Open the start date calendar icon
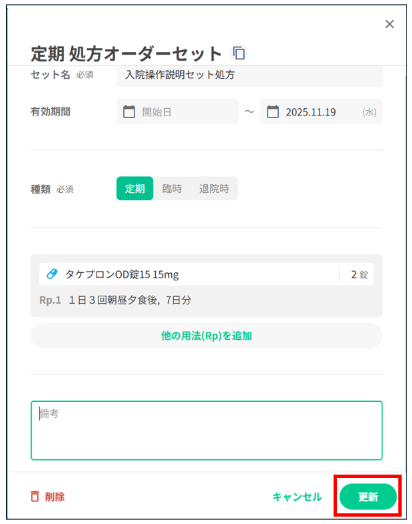412x524 pixels. [129, 112]
